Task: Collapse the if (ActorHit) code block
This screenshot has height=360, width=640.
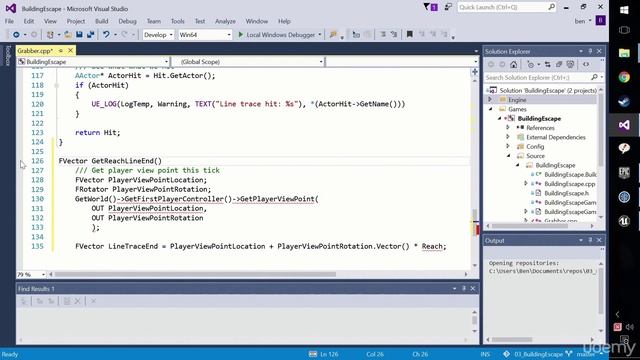Action: pos(57,85)
